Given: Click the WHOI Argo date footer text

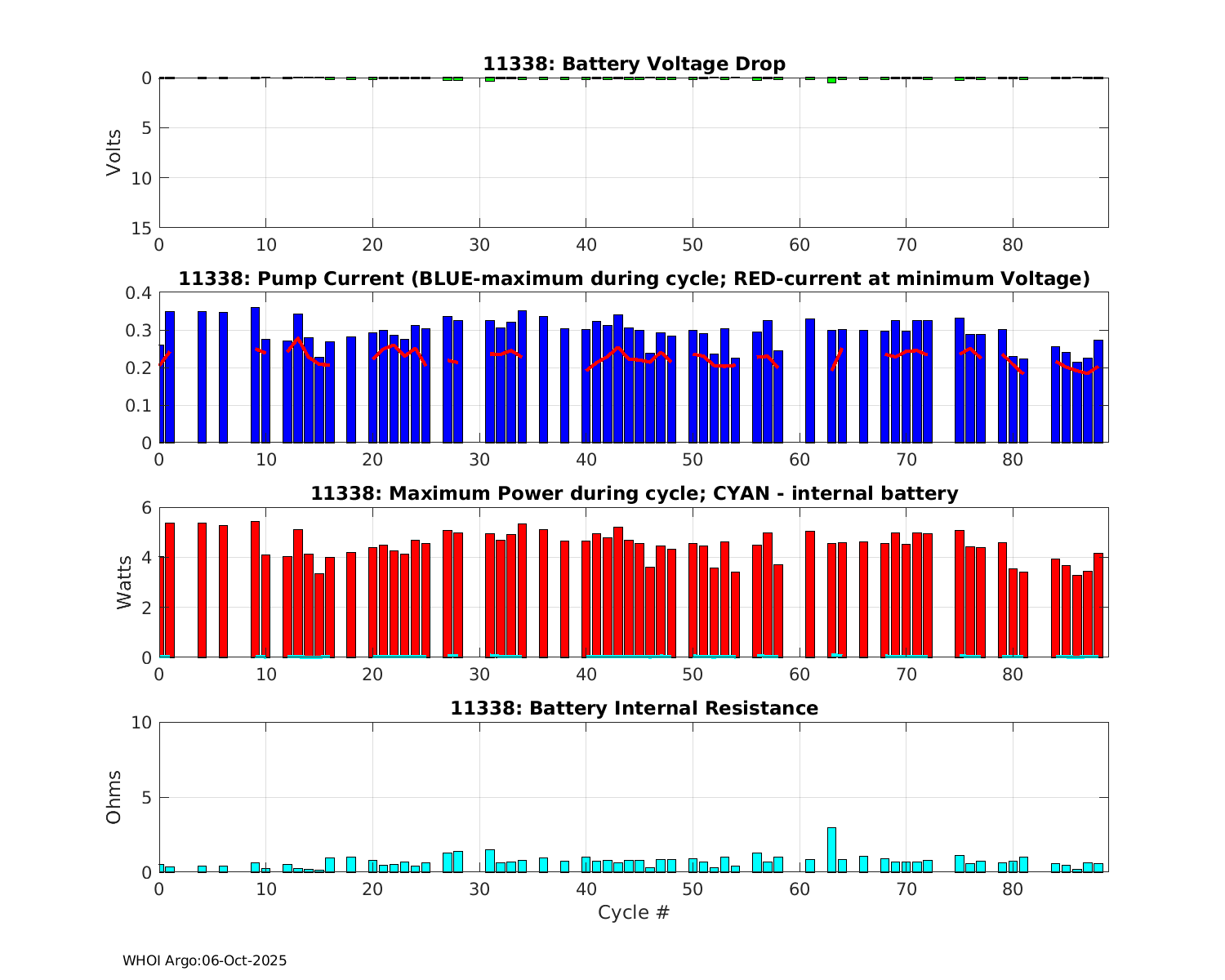Looking at the screenshot, I should (204, 961).
